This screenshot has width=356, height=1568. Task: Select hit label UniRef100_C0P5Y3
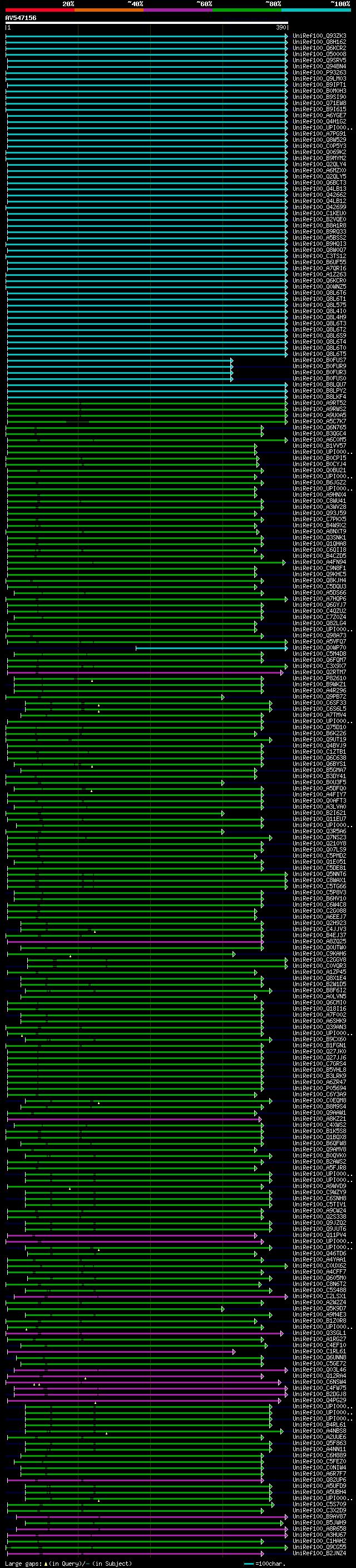point(319,146)
